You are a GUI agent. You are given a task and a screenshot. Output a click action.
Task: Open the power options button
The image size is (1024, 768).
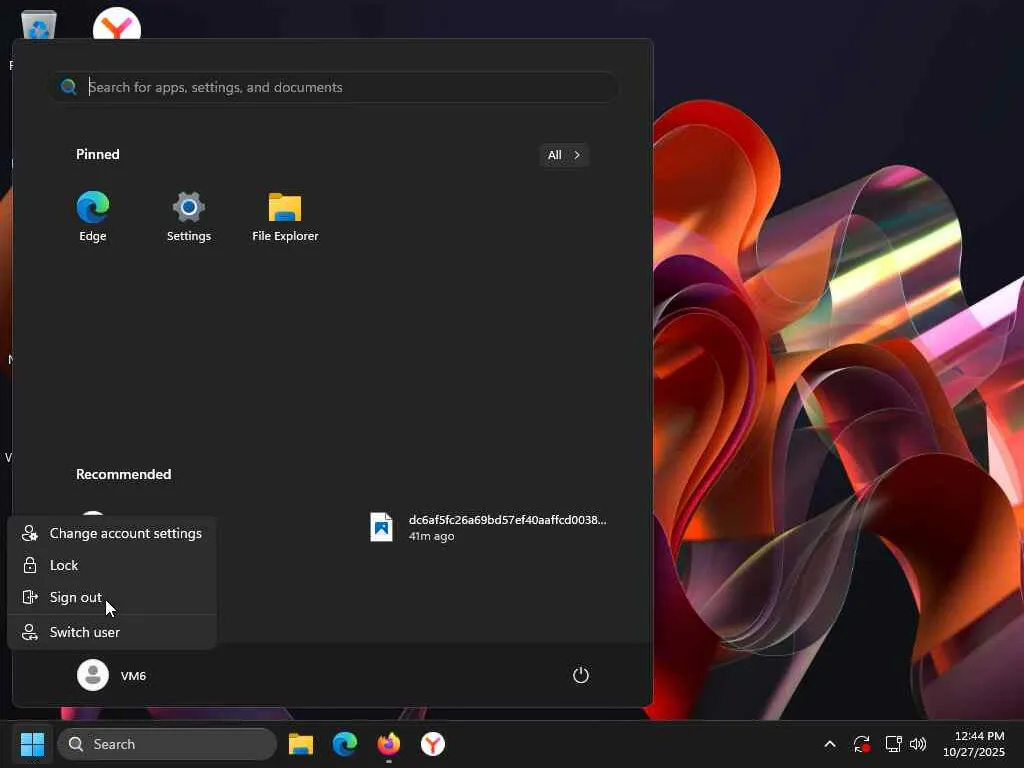click(x=581, y=675)
